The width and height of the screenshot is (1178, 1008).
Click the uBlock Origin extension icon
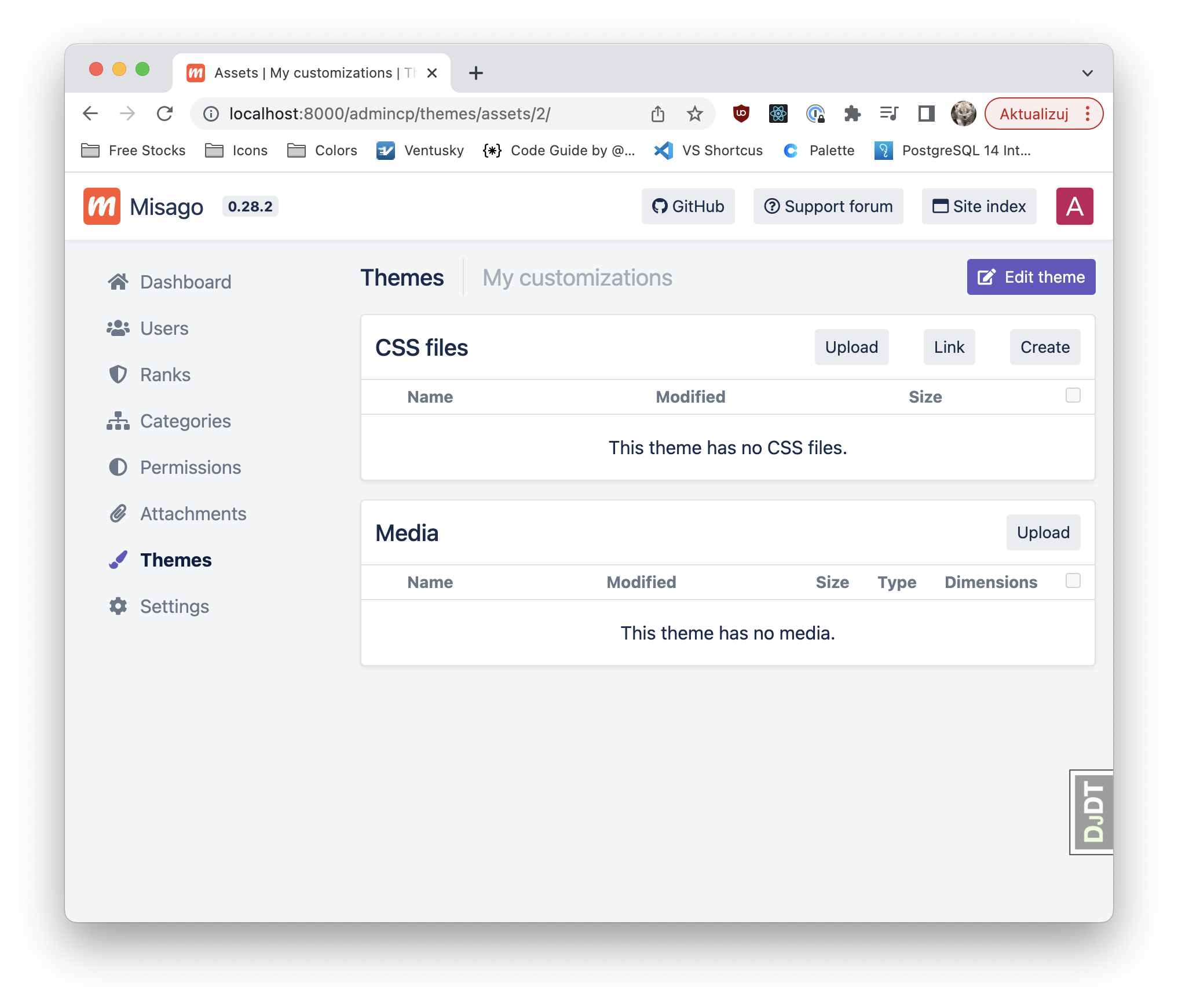click(x=741, y=114)
